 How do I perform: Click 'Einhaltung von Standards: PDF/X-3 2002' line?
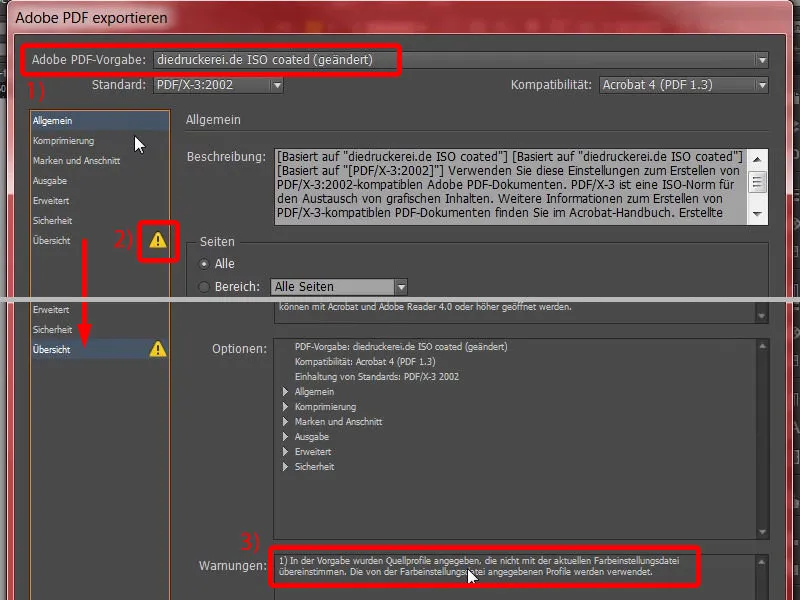[x=377, y=377]
